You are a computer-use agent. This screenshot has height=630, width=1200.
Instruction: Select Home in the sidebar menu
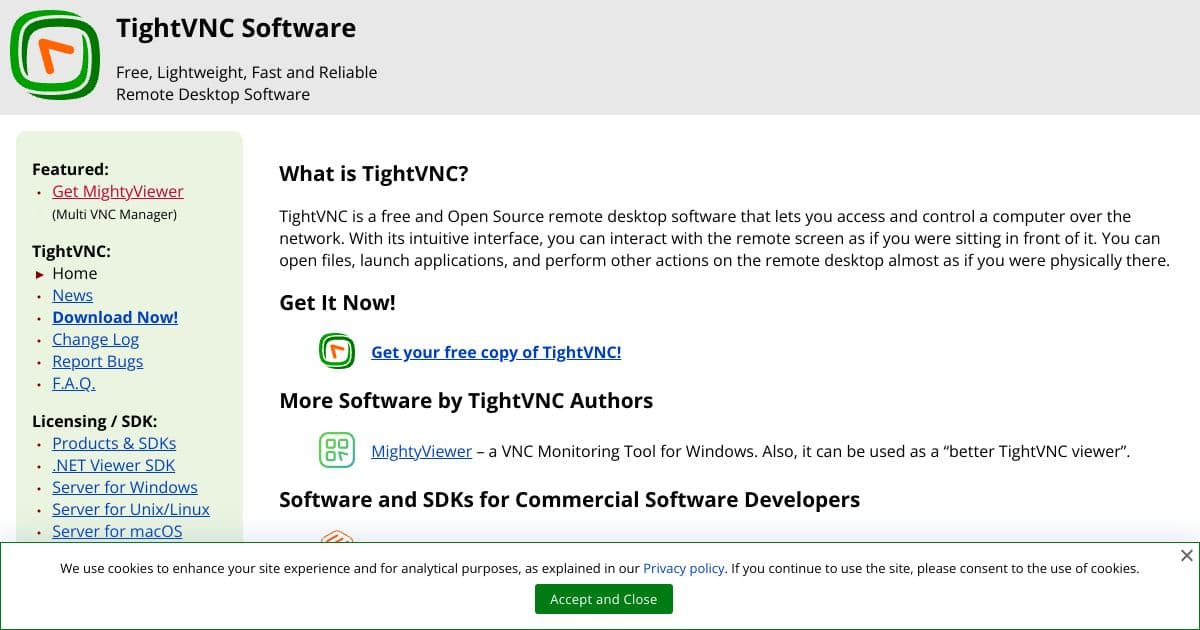74,273
